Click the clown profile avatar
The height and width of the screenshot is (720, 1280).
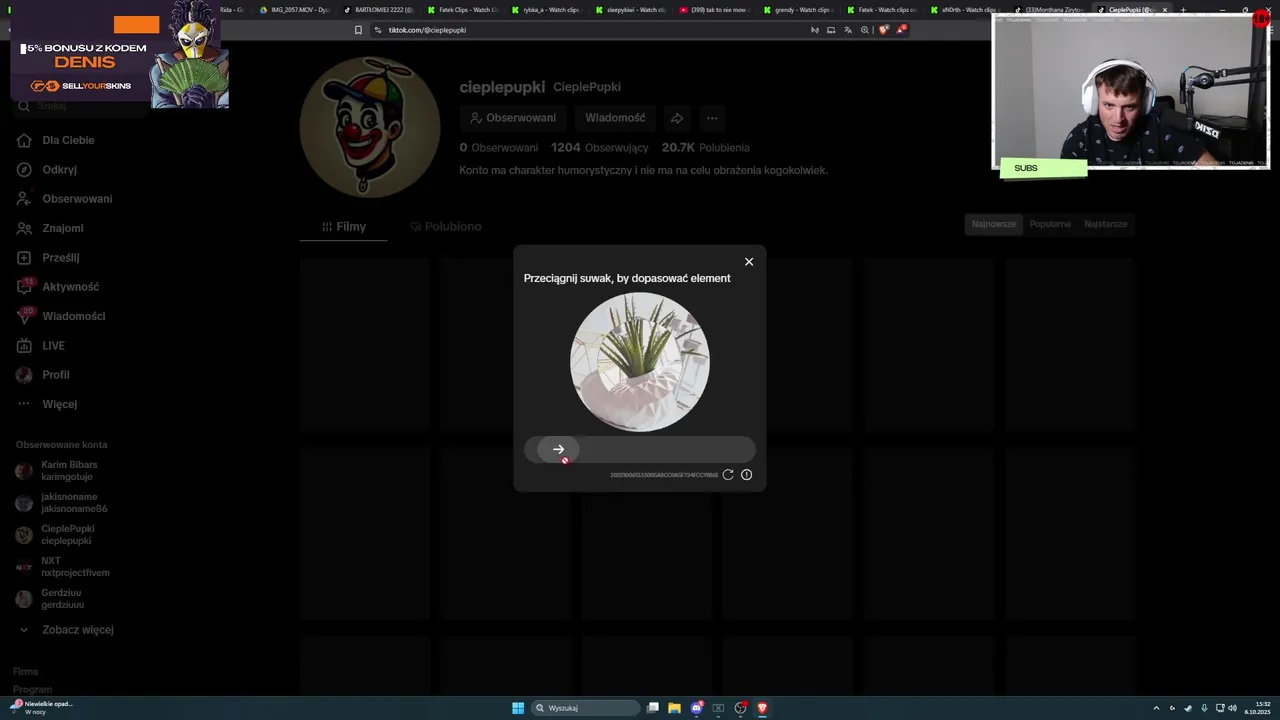[370, 127]
